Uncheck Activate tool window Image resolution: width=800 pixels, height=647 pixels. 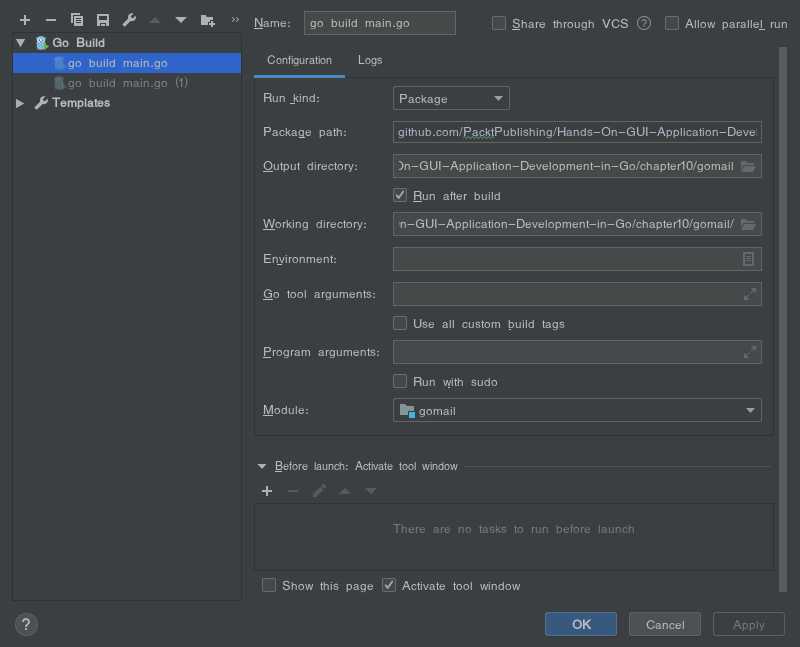389,585
